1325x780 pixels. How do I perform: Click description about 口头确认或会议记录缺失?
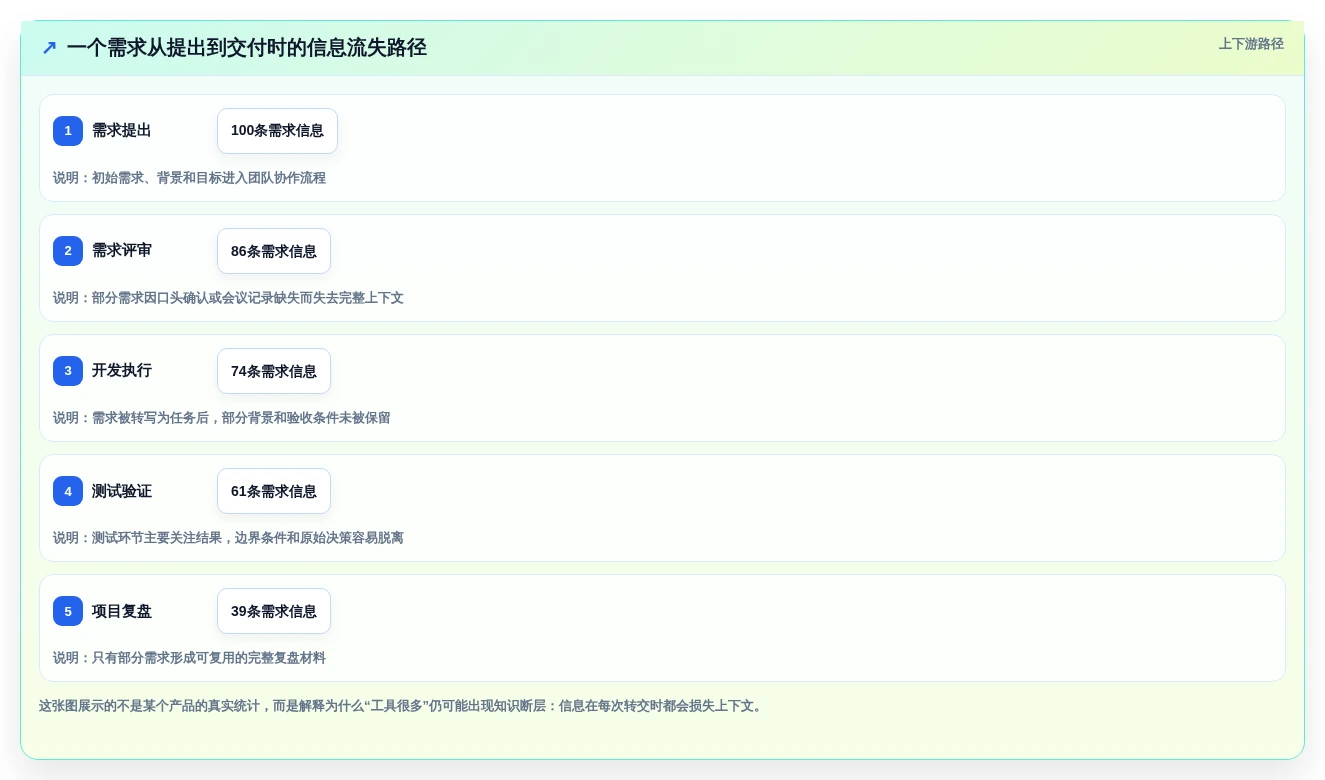pos(228,298)
